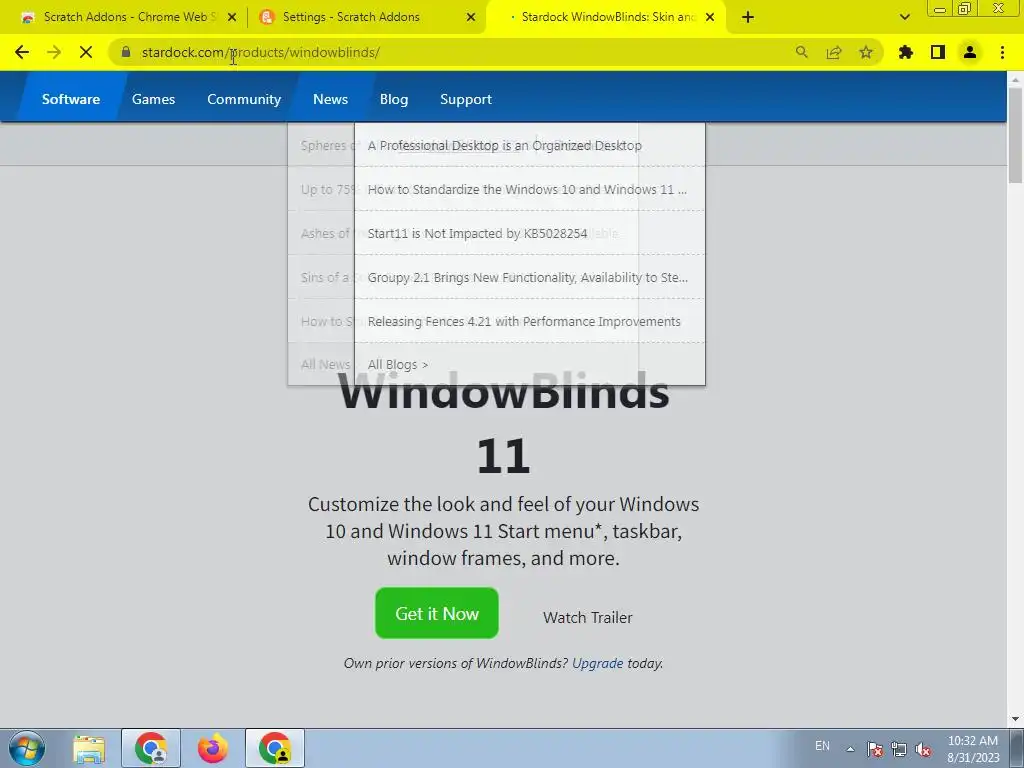Click the site lock icon

click(x=126, y=52)
